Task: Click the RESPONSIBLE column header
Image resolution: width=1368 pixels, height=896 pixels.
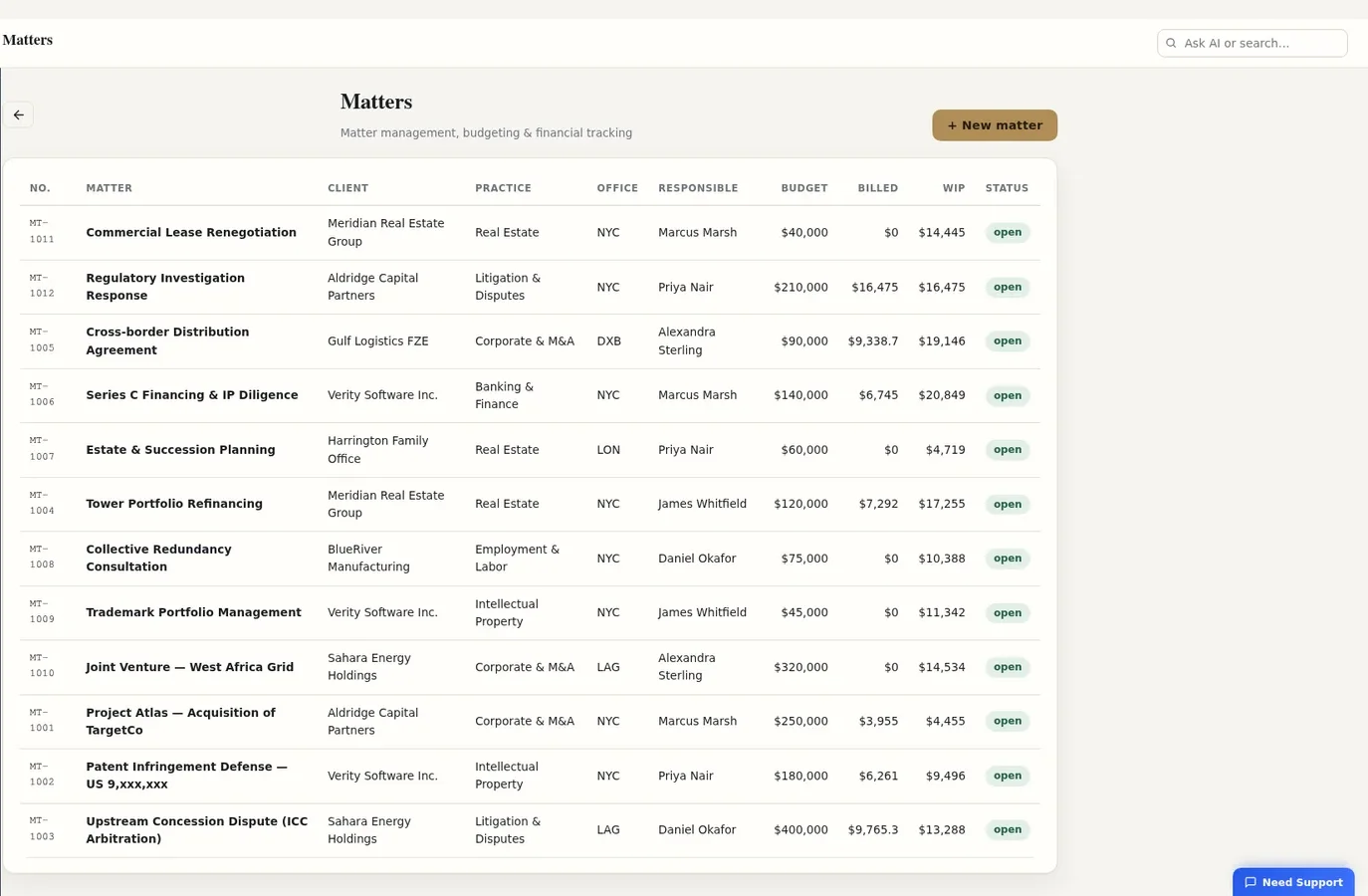Action: click(x=698, y=188)
